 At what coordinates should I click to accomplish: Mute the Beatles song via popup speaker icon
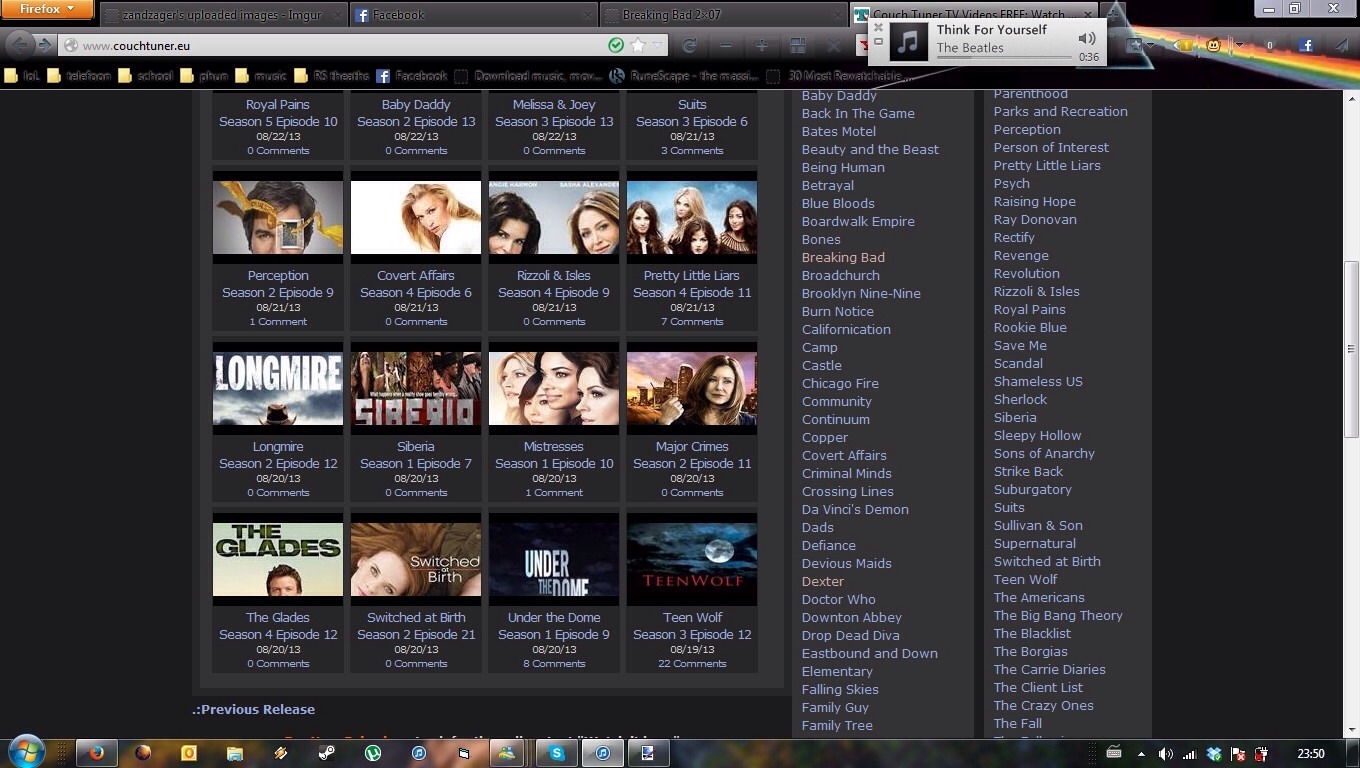pyautogui.click(x=1087, y=38)
